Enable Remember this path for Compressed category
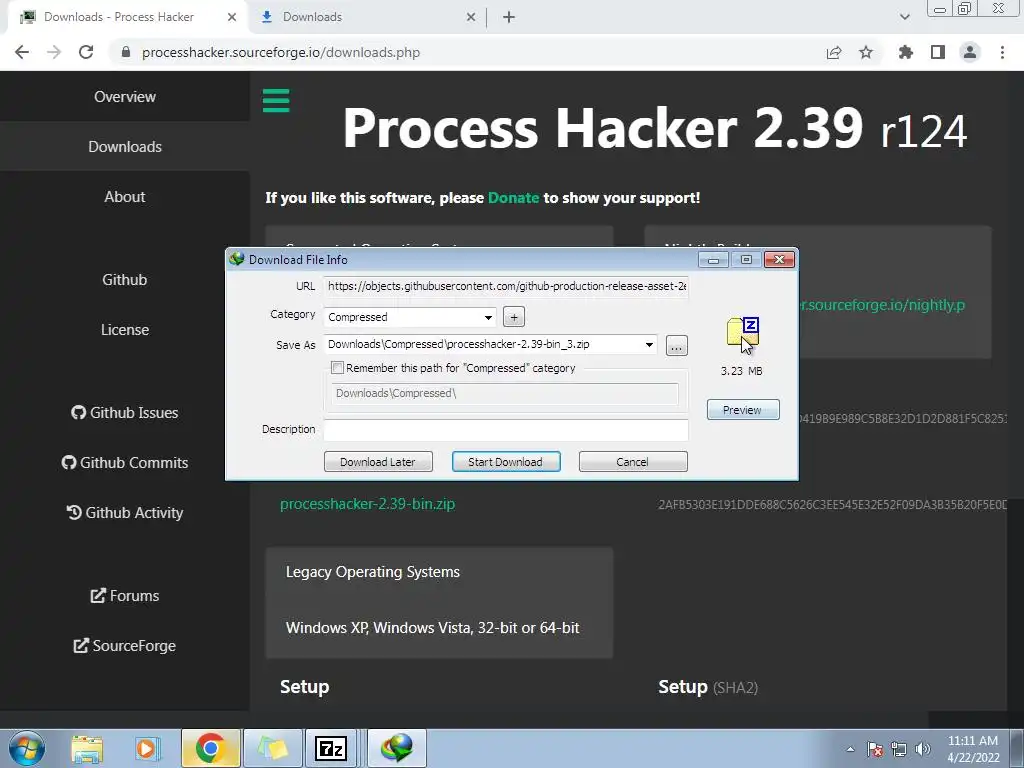This screenshot has width=1024, height=768. (338, 368)
